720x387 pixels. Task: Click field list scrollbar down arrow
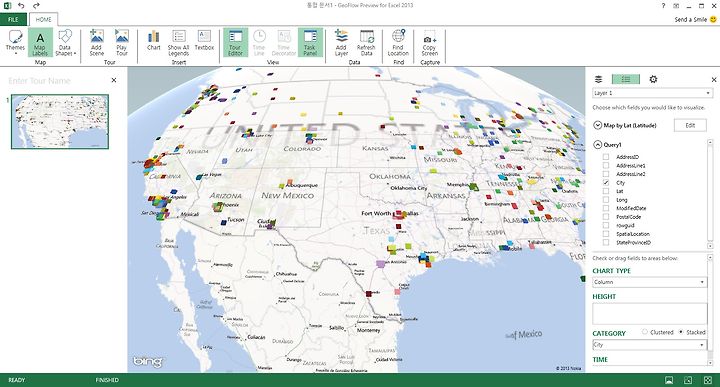coord(710,246)
